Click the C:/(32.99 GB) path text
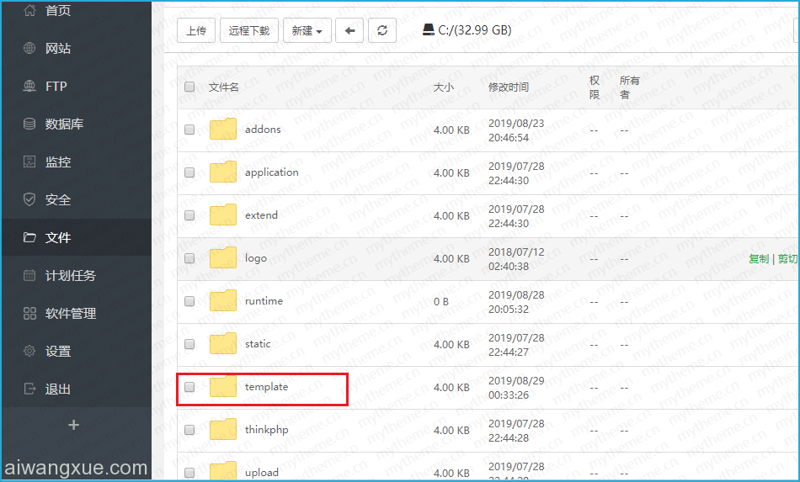Image resolution: width=800 pixels, height=482 pixels. (474, 30)
